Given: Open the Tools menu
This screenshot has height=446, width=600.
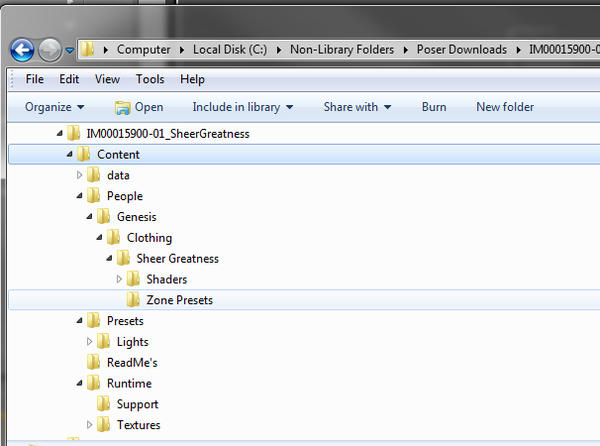Looking at the screenshot, I should point(150,79).
